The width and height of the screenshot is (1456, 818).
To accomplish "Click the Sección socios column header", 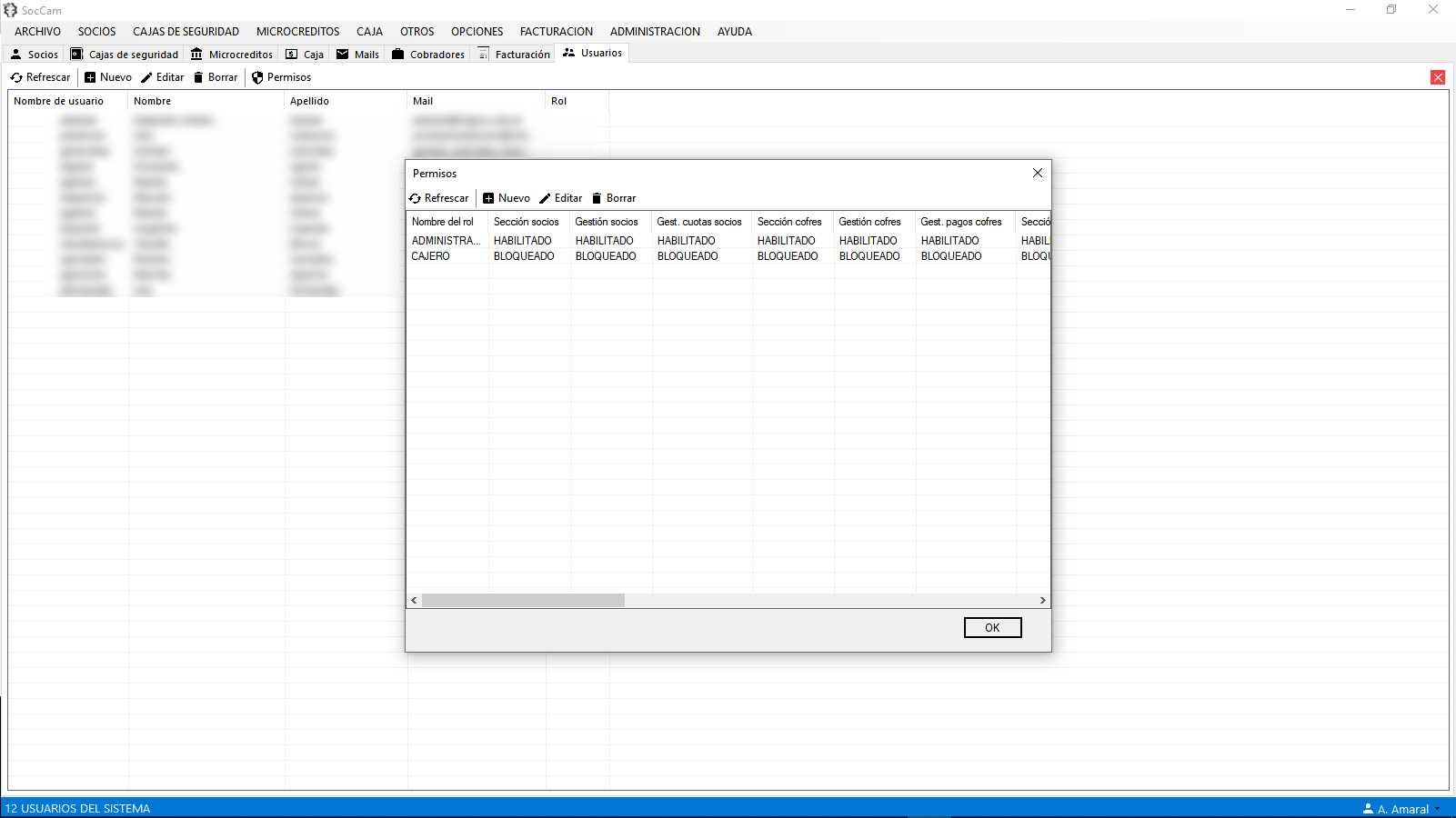I will (x=529, y=222).
